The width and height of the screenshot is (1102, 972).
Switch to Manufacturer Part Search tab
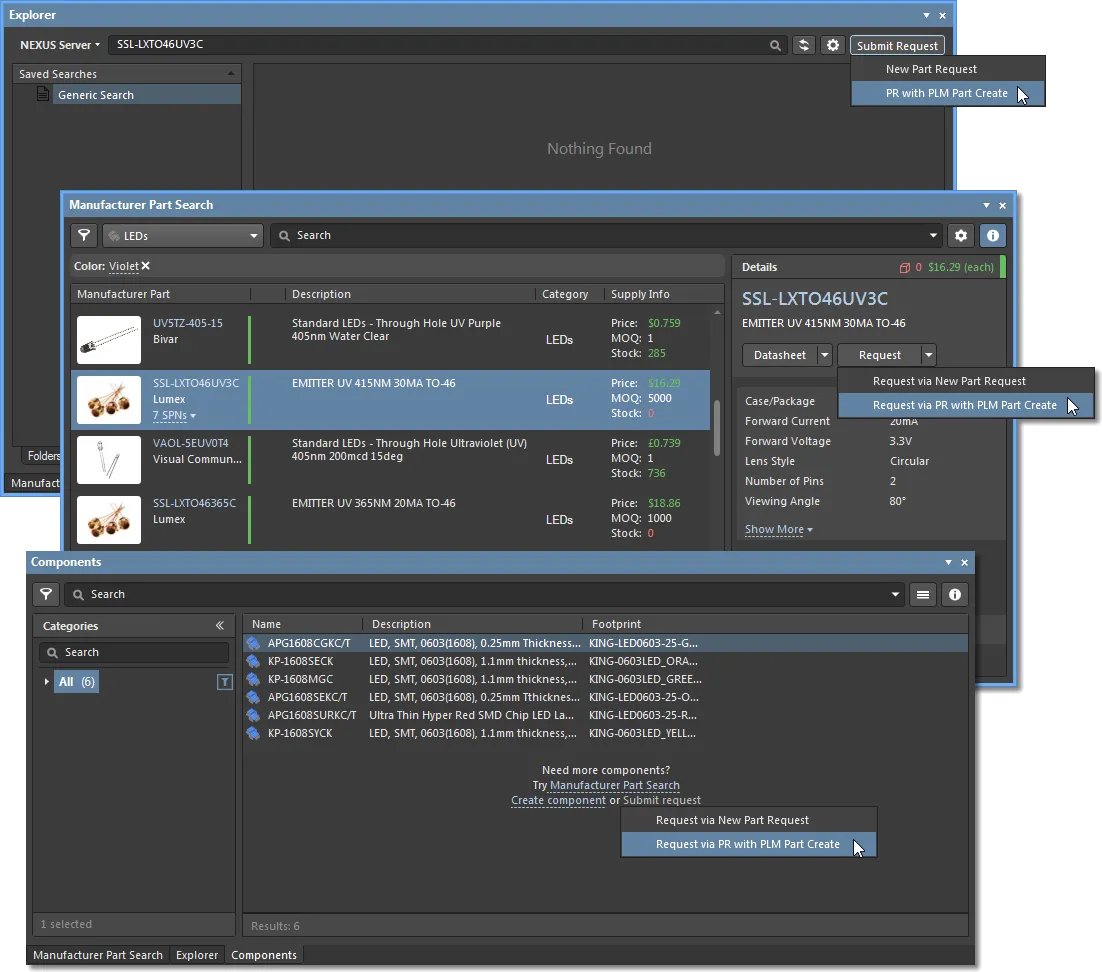point(98,955)
